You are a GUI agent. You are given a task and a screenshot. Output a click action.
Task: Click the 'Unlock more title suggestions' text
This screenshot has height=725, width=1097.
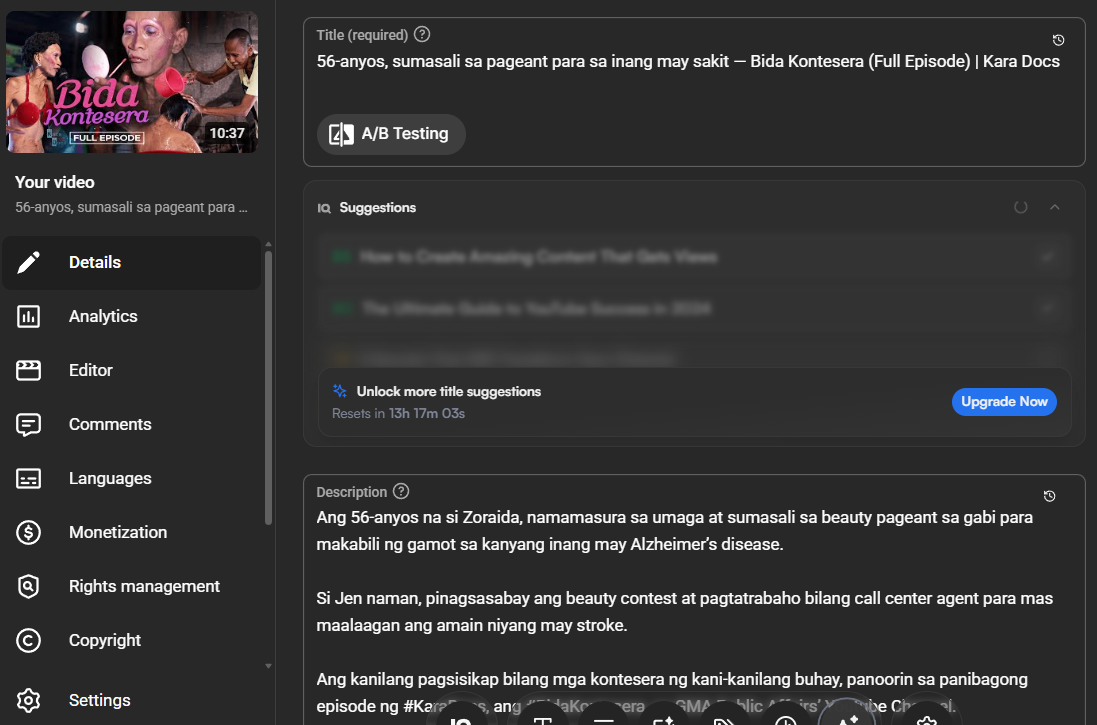448,391
